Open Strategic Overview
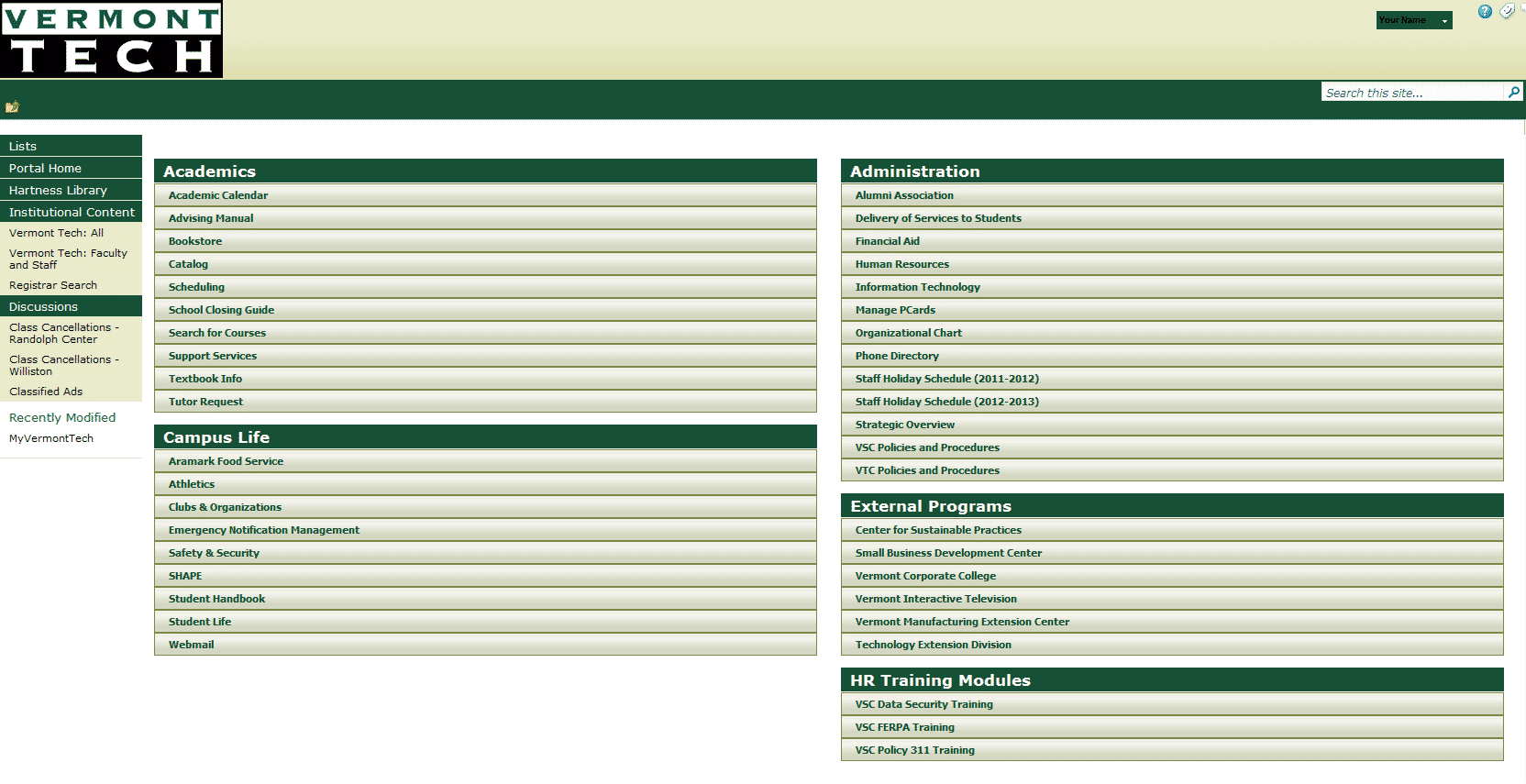The height and width of the screenshot is (784, 1526). [1172, 425]
